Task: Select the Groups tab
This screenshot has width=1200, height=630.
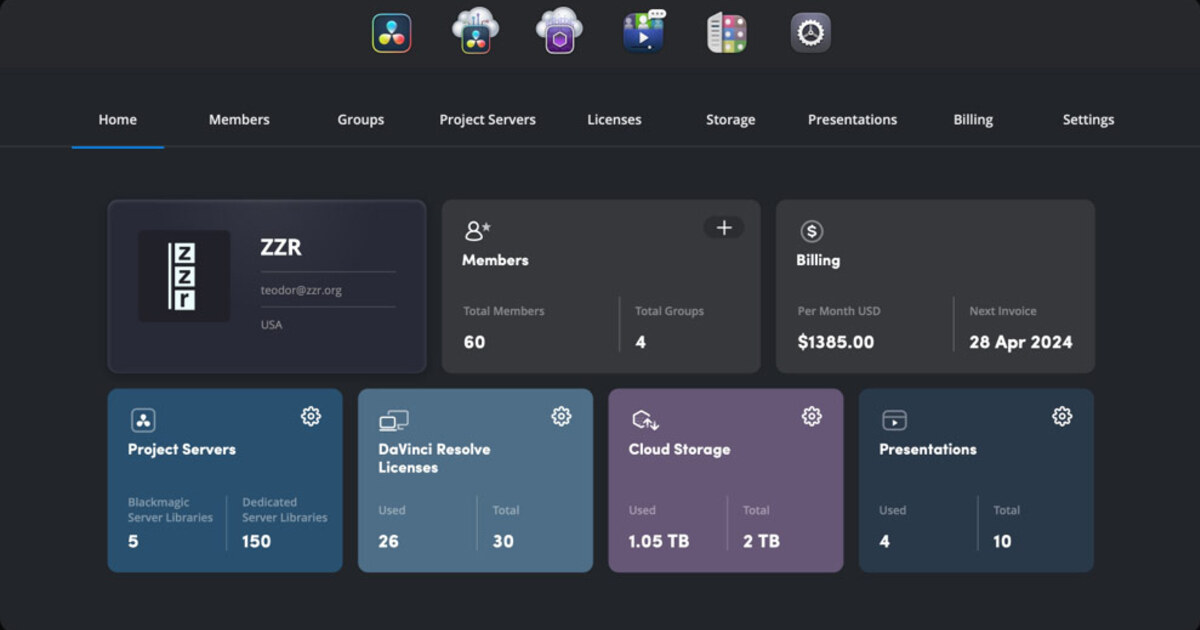Action: pyautogui.click(x=360, y=119)
